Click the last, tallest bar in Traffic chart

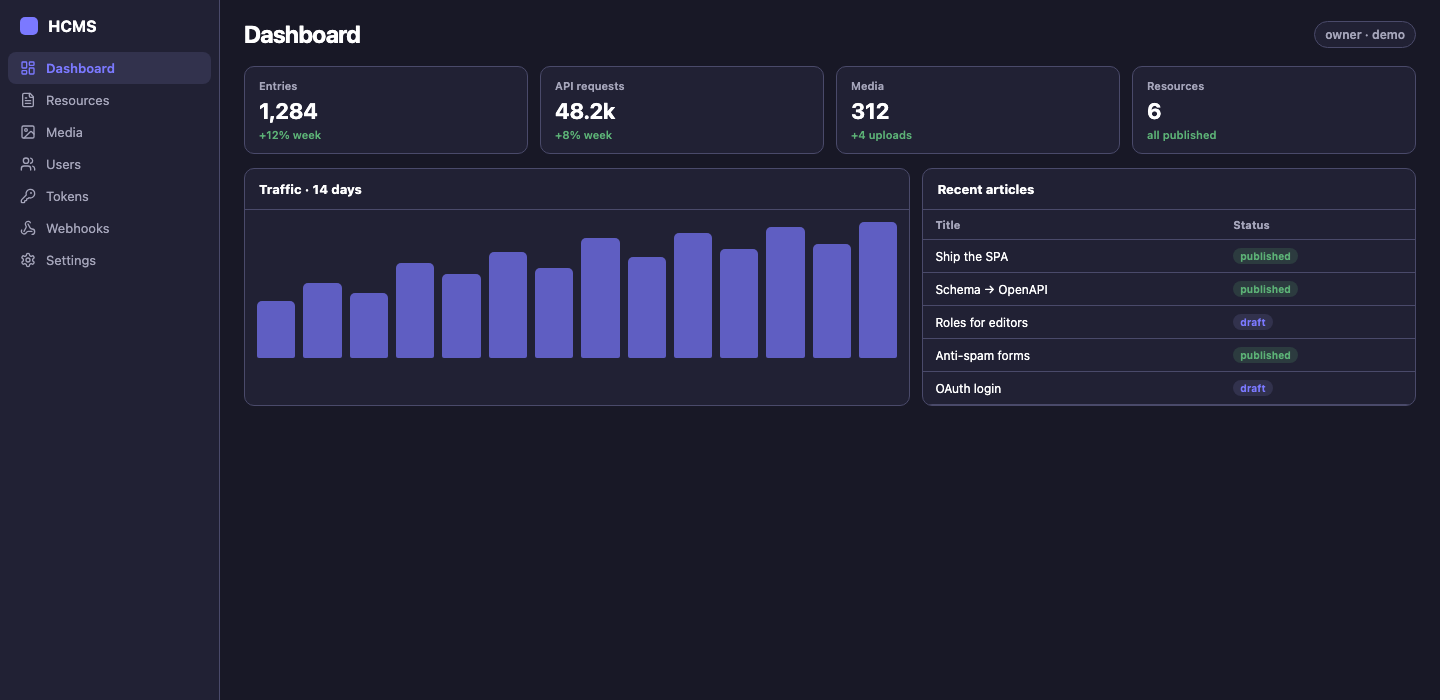[x=878, y=290]
